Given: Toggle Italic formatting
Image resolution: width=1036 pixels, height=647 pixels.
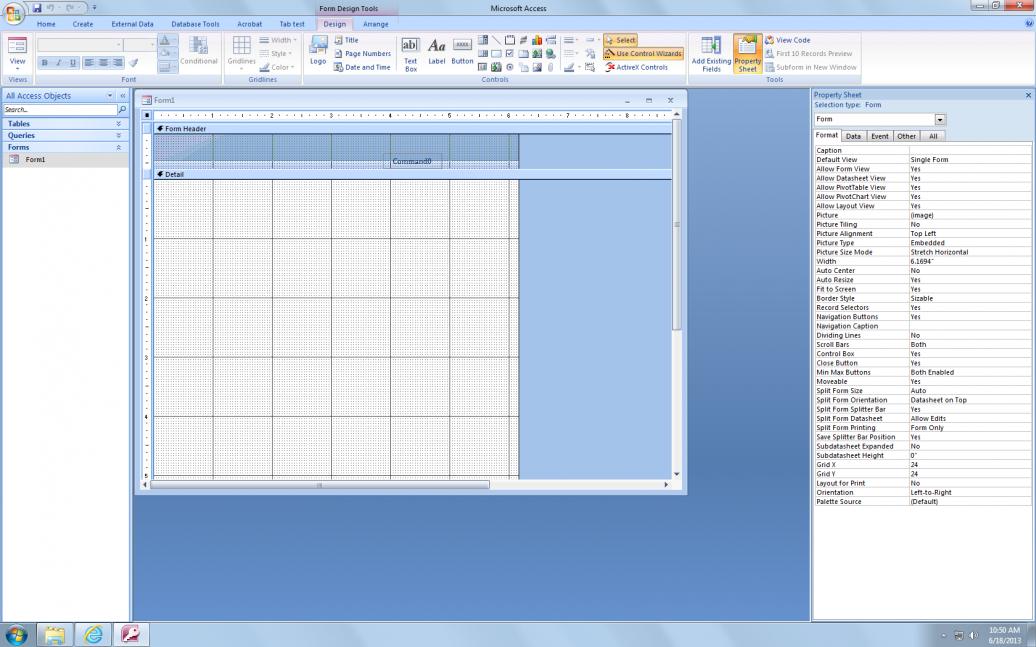Looking at the screenshot, I should click(x=58, y=62).
